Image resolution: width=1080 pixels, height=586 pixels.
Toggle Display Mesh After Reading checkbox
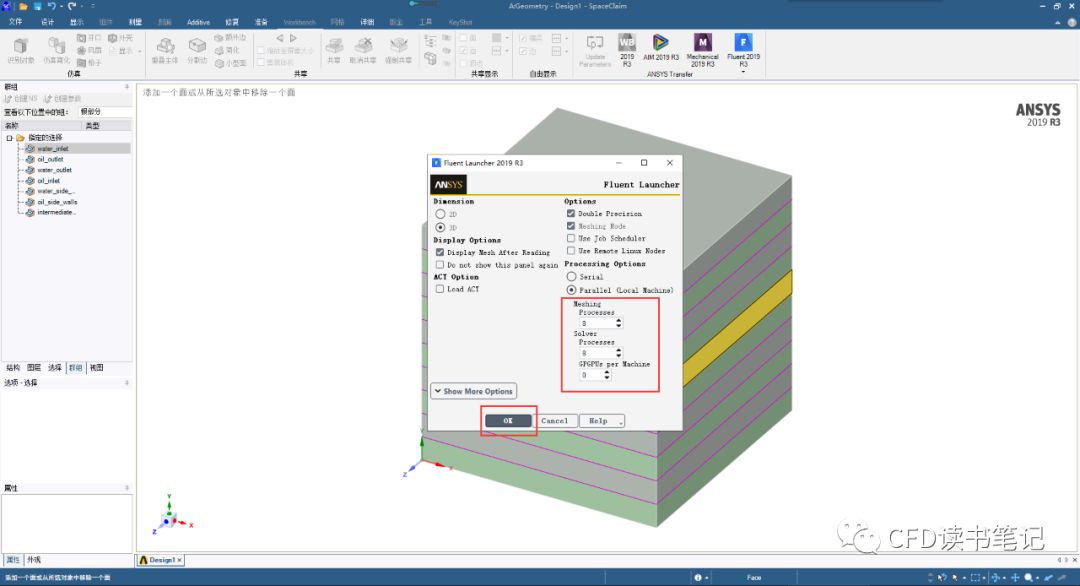(439, 252)
